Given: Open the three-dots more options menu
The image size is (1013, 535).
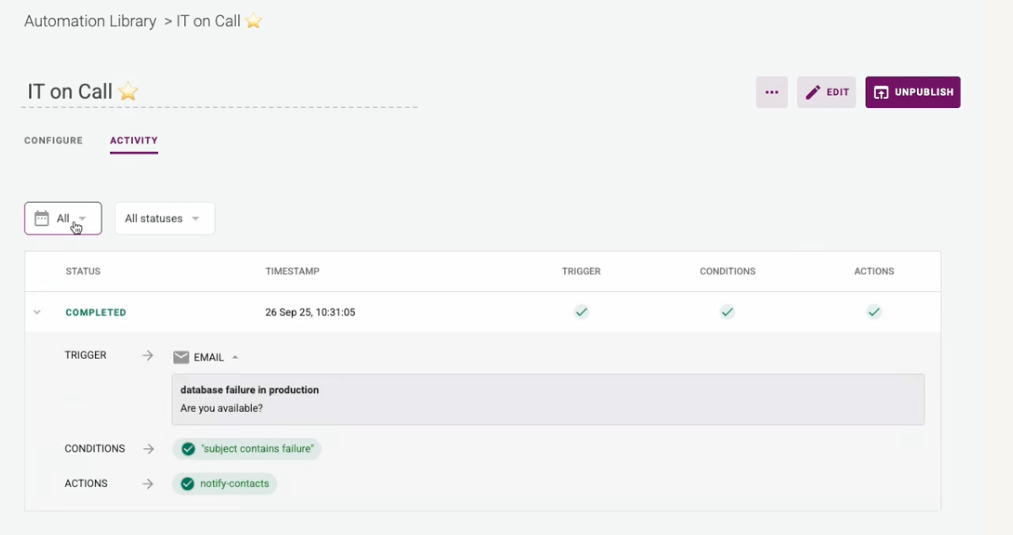Looking at the screenshot, I should pyautogui.click(x=771, y=92).
